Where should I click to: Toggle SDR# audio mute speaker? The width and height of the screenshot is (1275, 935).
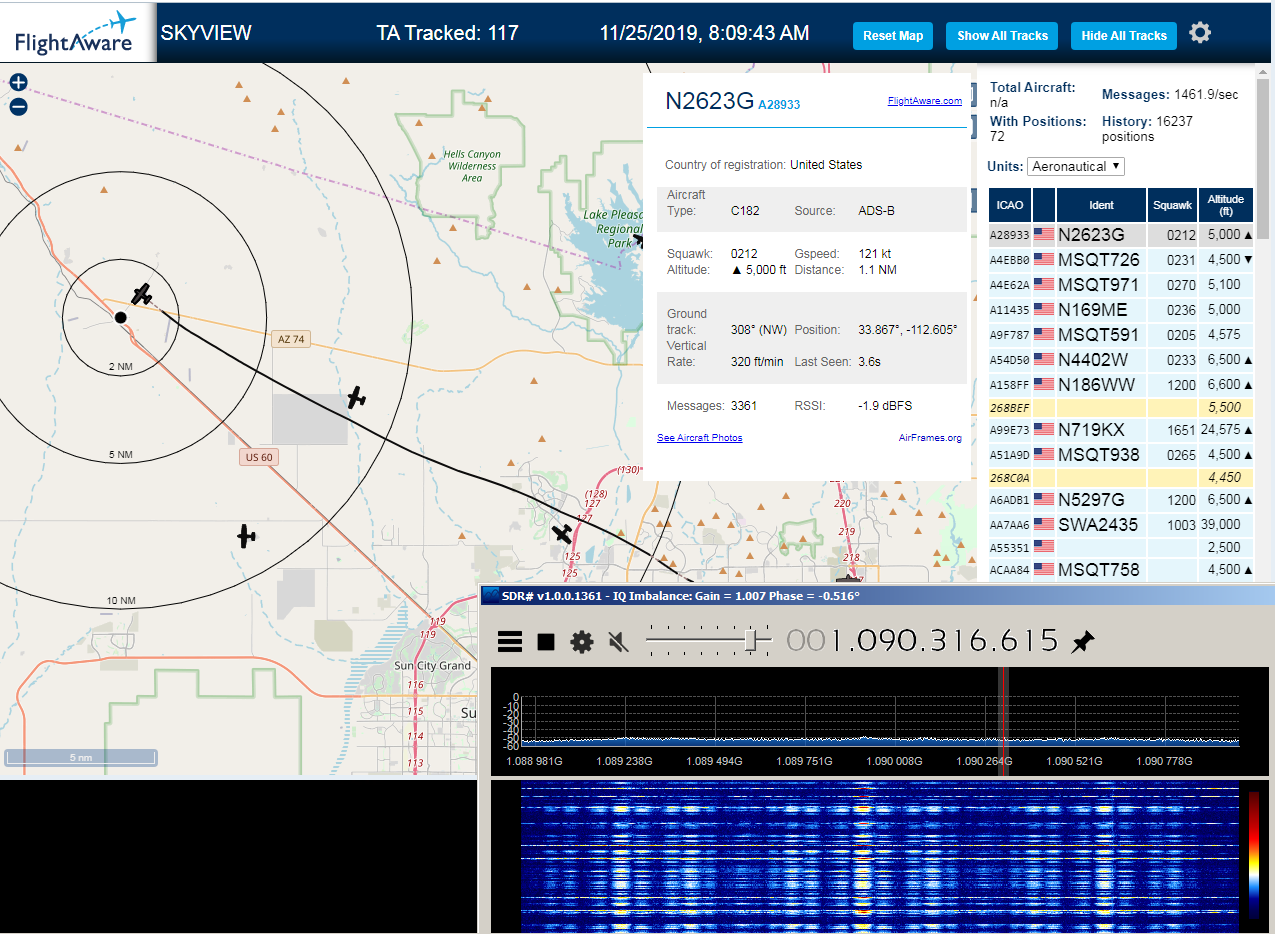click(619, 642)
